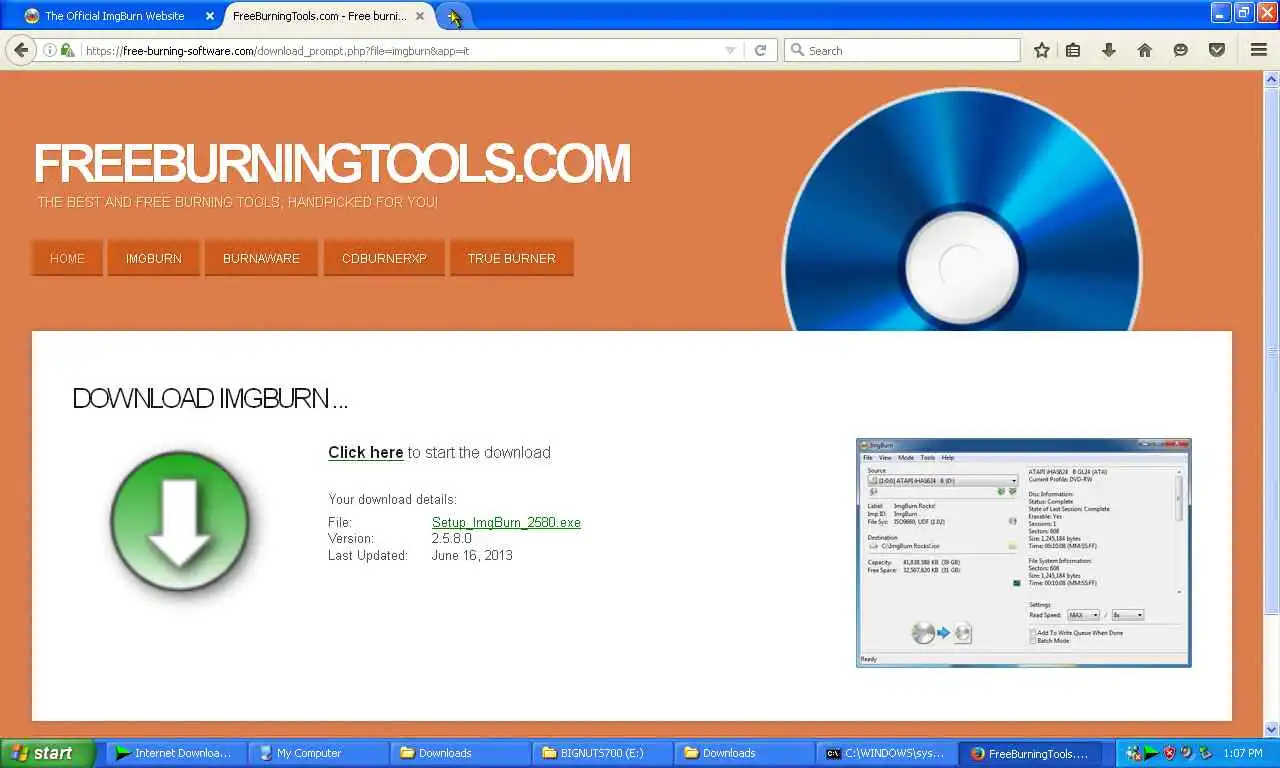Open the BURNAWARE navigation item

(261, 258)
